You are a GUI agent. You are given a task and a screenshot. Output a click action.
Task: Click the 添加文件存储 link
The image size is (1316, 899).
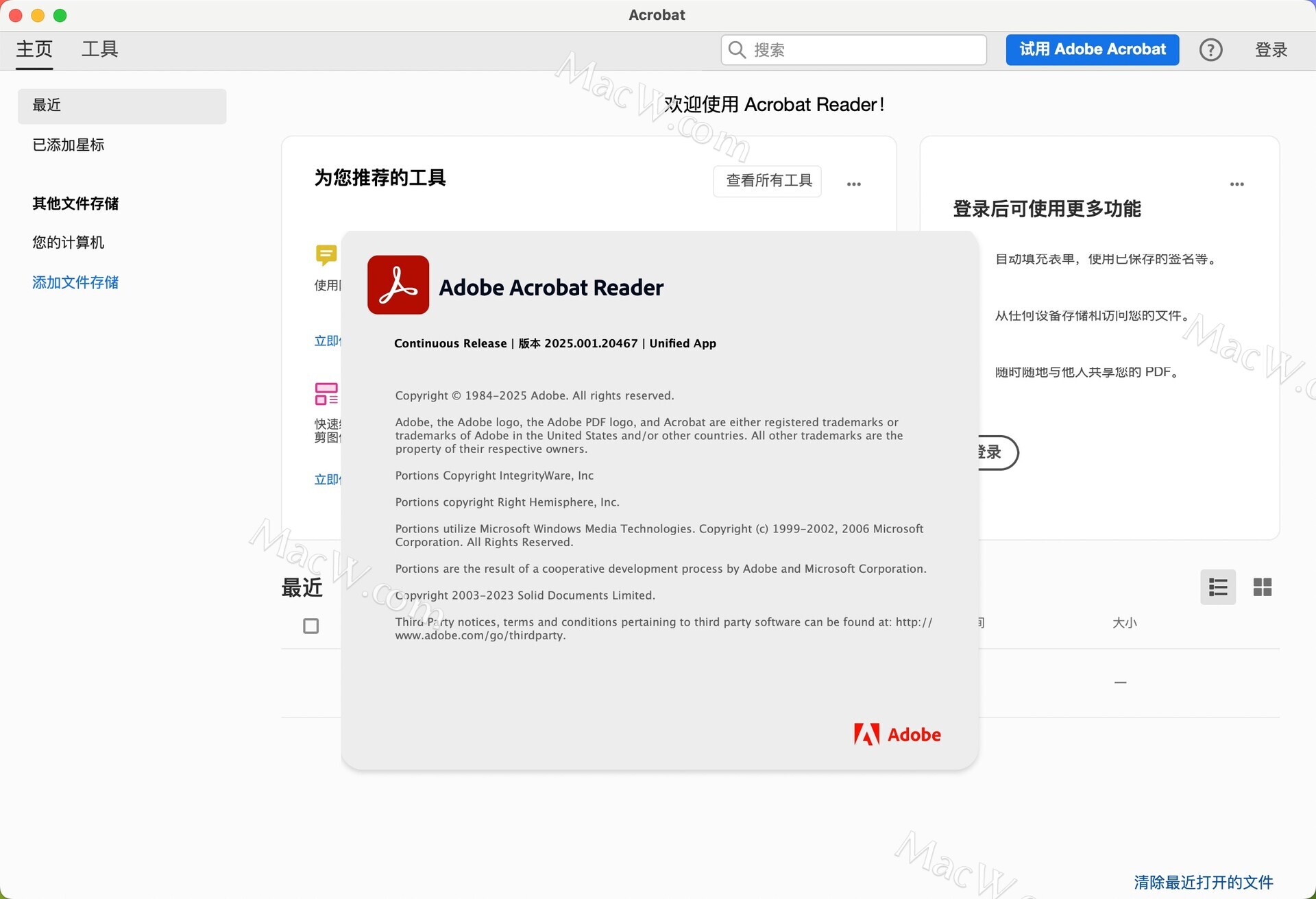point(75,282)
